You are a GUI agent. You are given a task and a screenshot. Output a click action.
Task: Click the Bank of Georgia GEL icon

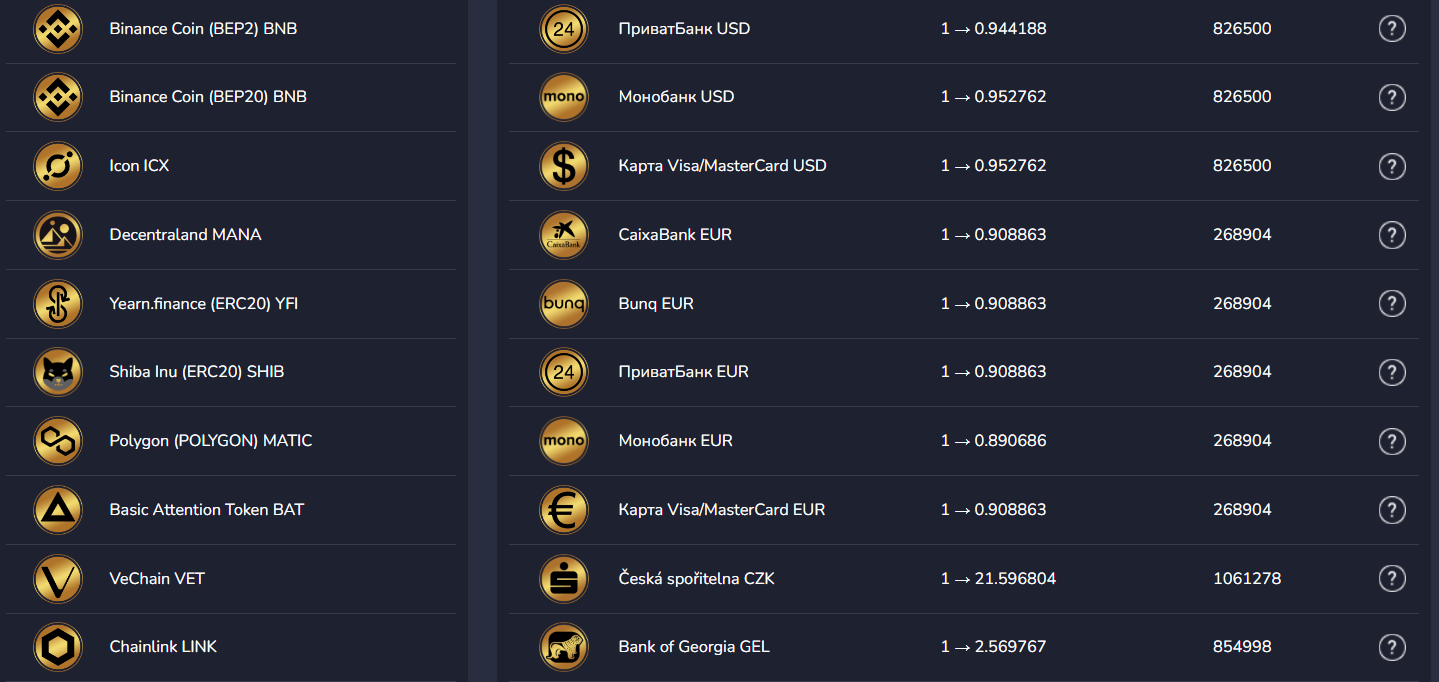(564, 647)
